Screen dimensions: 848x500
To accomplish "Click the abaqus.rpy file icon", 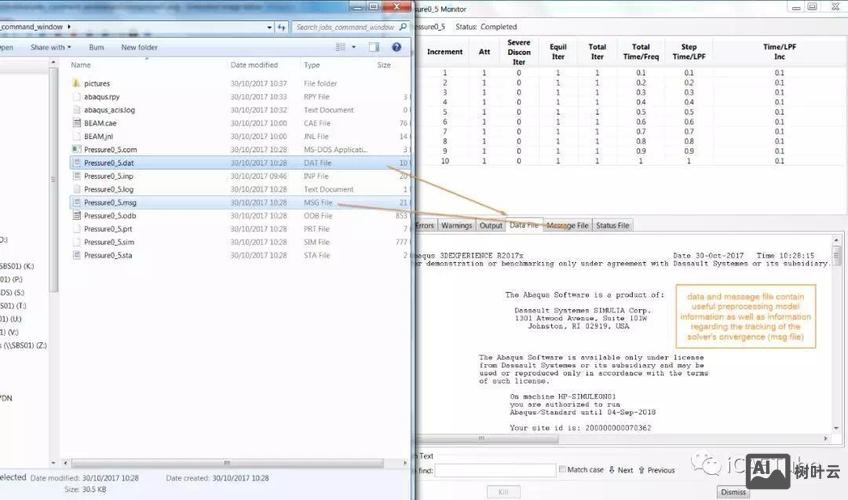I will pos(76,97).
